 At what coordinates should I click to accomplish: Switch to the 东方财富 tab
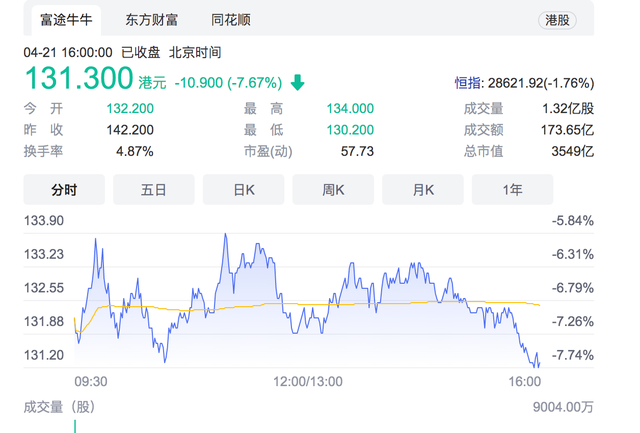tap(151, 20)
